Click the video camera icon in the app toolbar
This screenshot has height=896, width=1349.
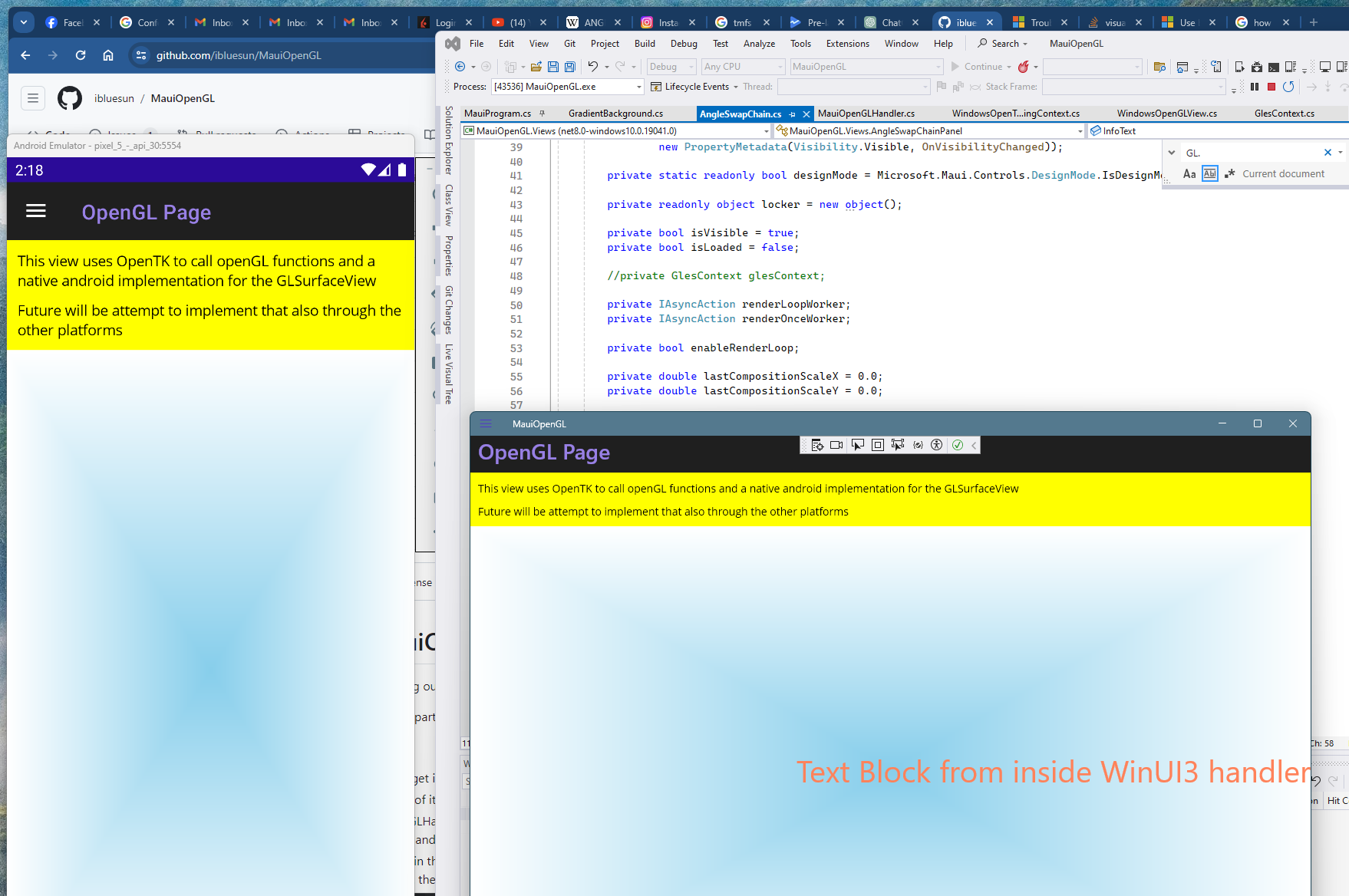(836, 445)
